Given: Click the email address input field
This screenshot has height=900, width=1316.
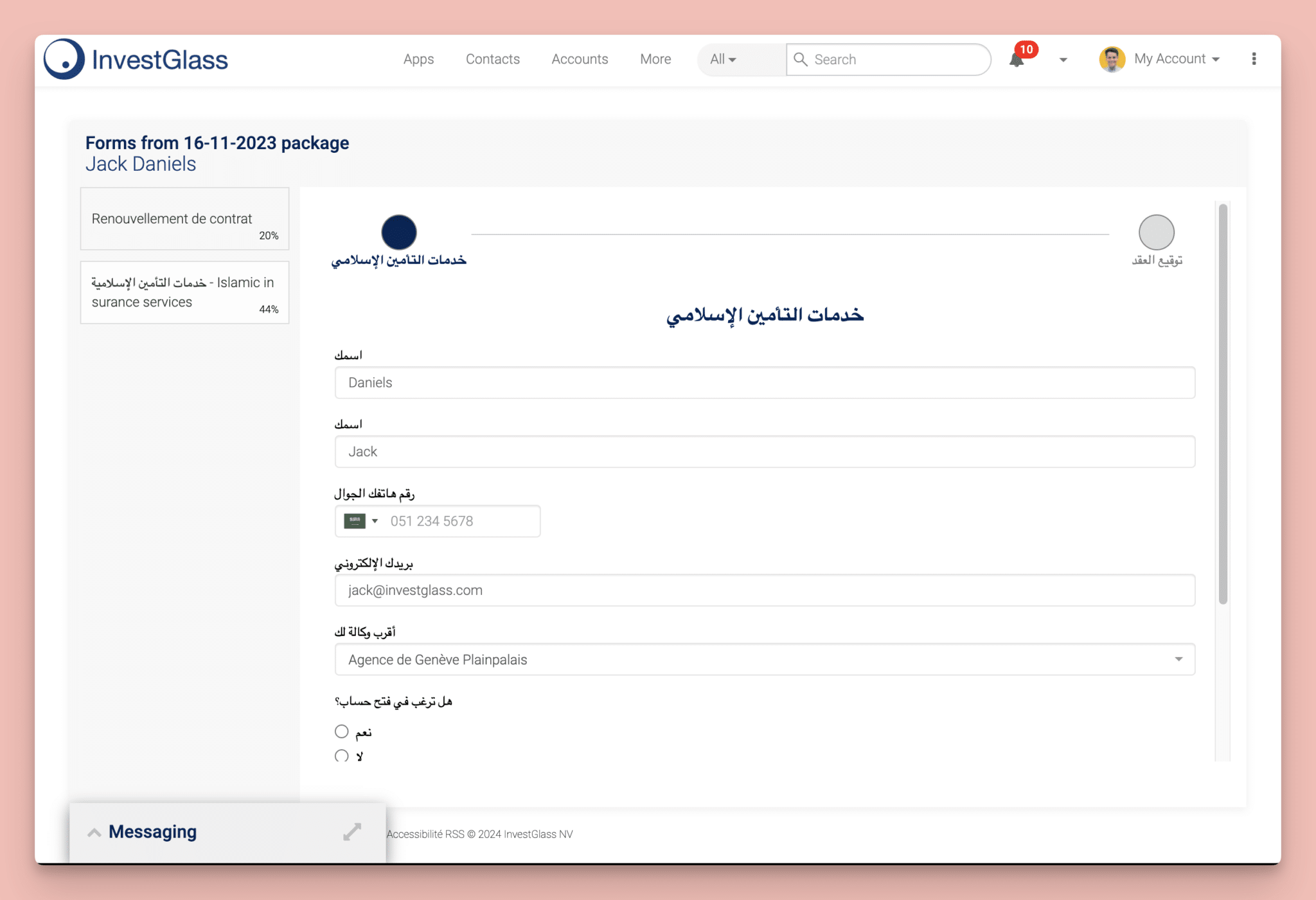Looking at the screenshot, I should pos(764,590).
